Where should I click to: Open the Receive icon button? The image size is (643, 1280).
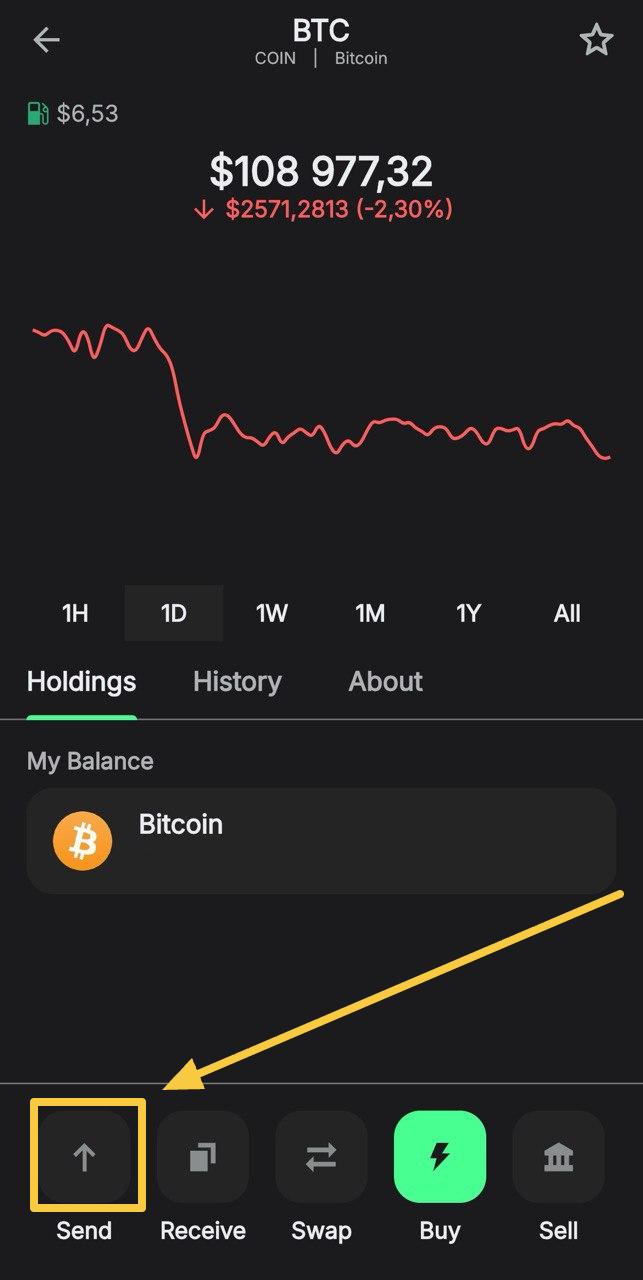[x=202, y=1157]
